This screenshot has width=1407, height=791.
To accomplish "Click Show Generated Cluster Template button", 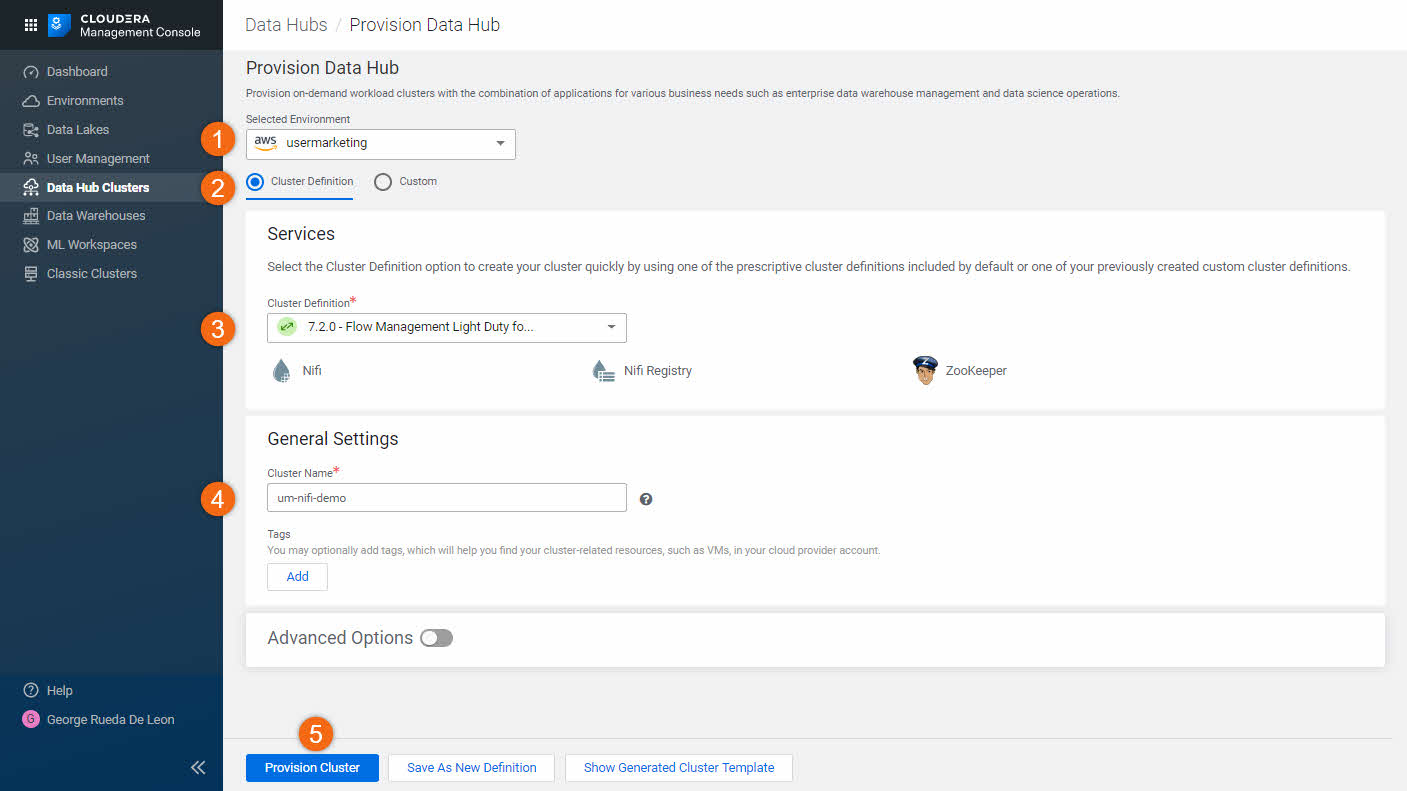I will coord(679,768).
